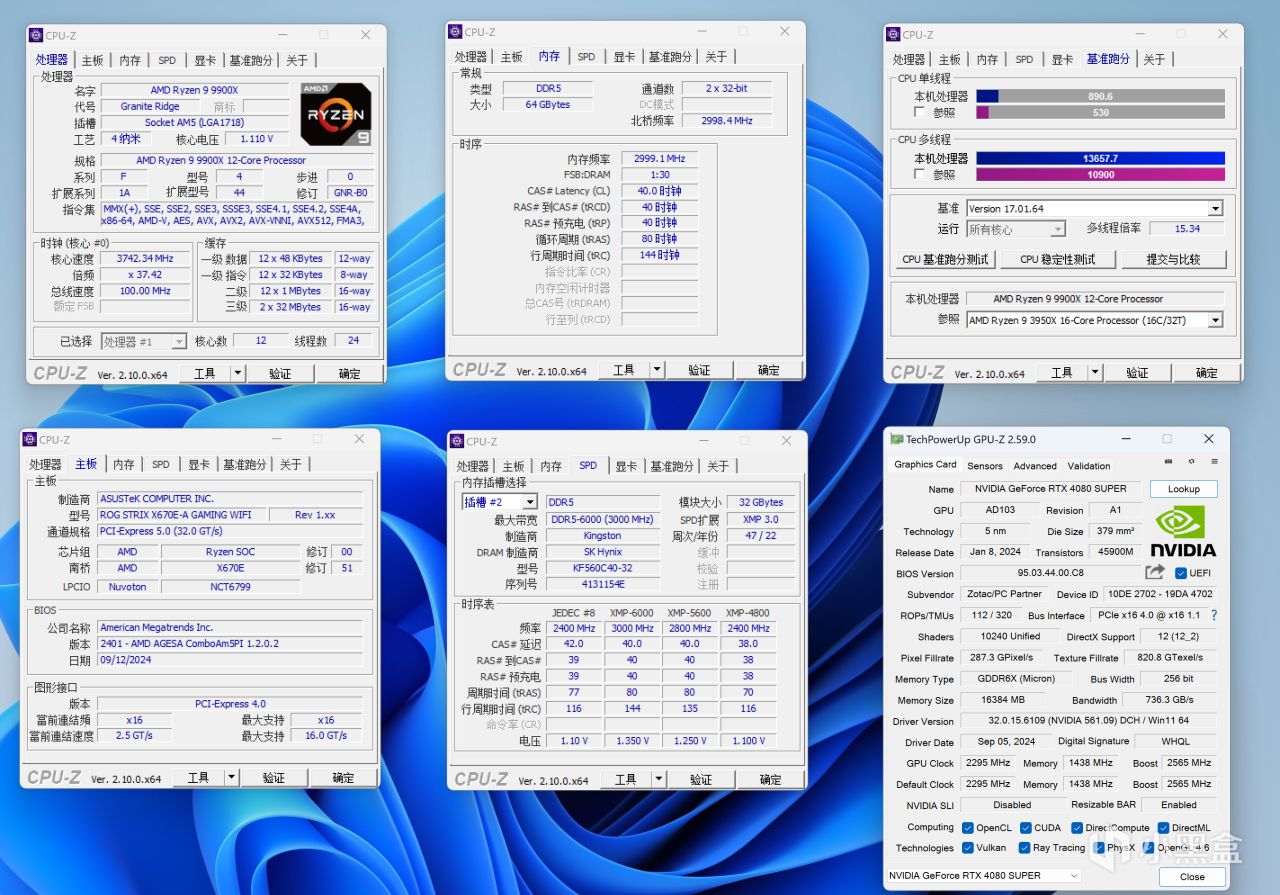The width and height of the screenshot is (1280, 895).
Task: Toggle the CUDA checkbox
Action: click(1025, 828)
